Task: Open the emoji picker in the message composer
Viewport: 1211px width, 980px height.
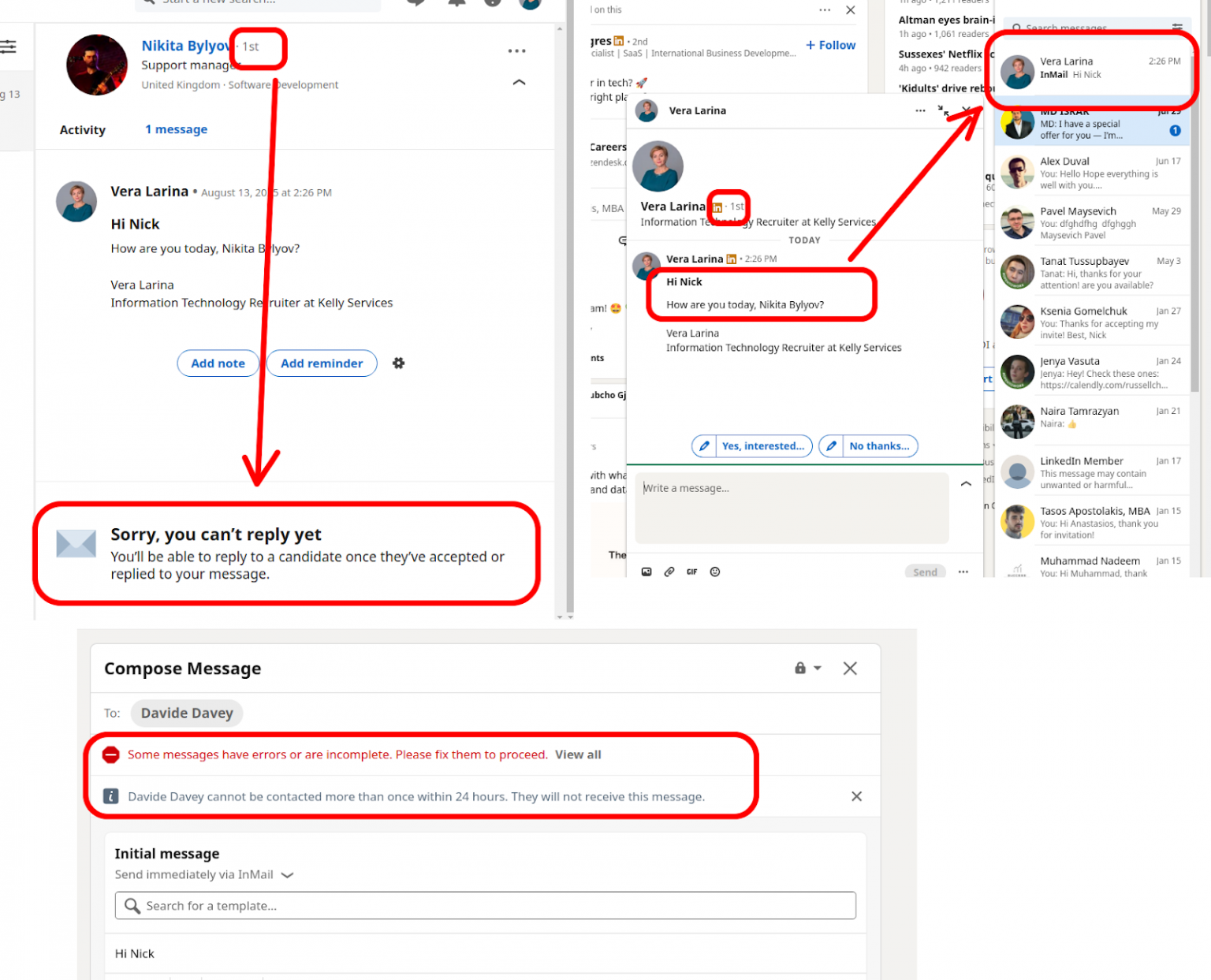Action: (714, 572)
